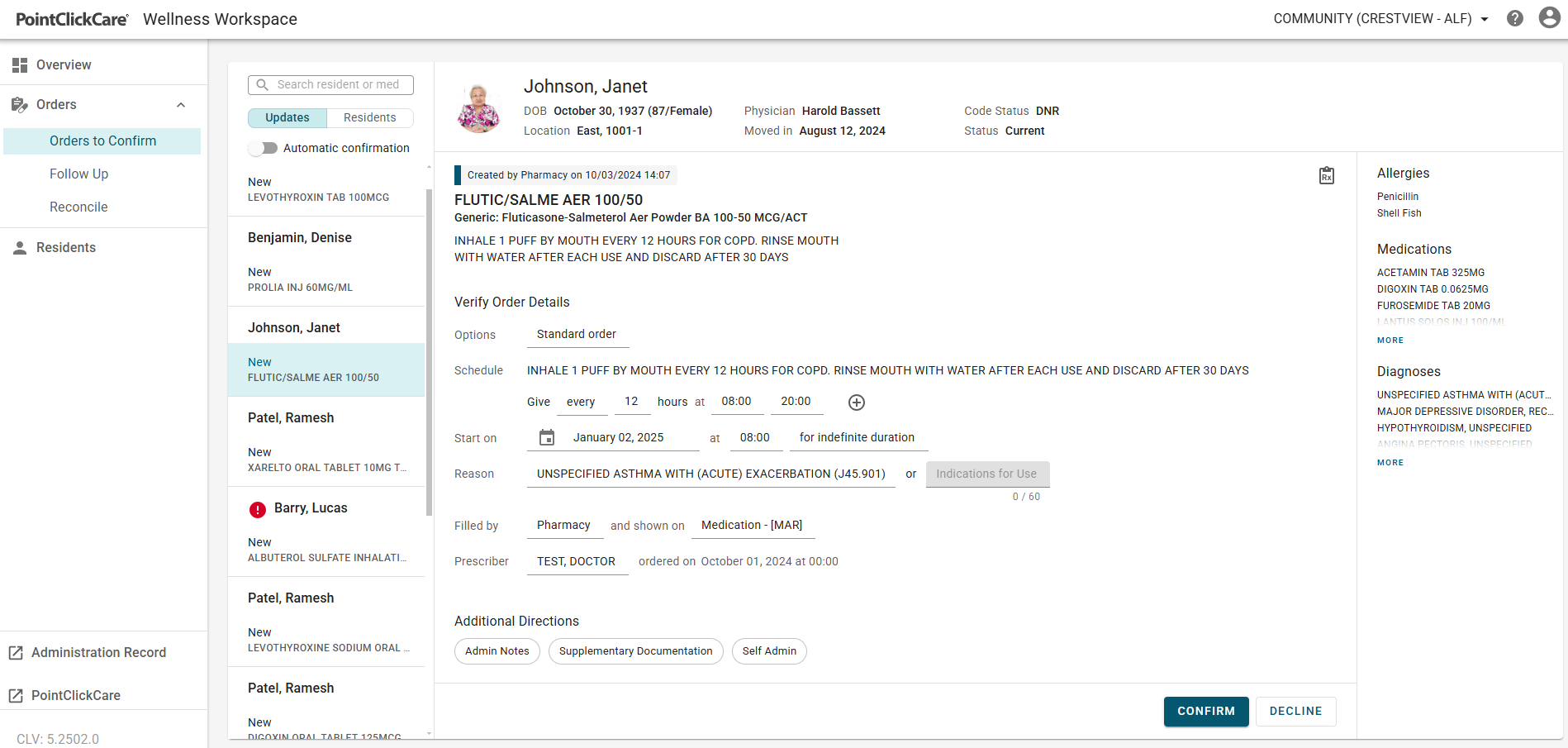The height and width of the screenshot is (748, 1568).
Task: Open the Overview section icon
Action: [18, 64]
